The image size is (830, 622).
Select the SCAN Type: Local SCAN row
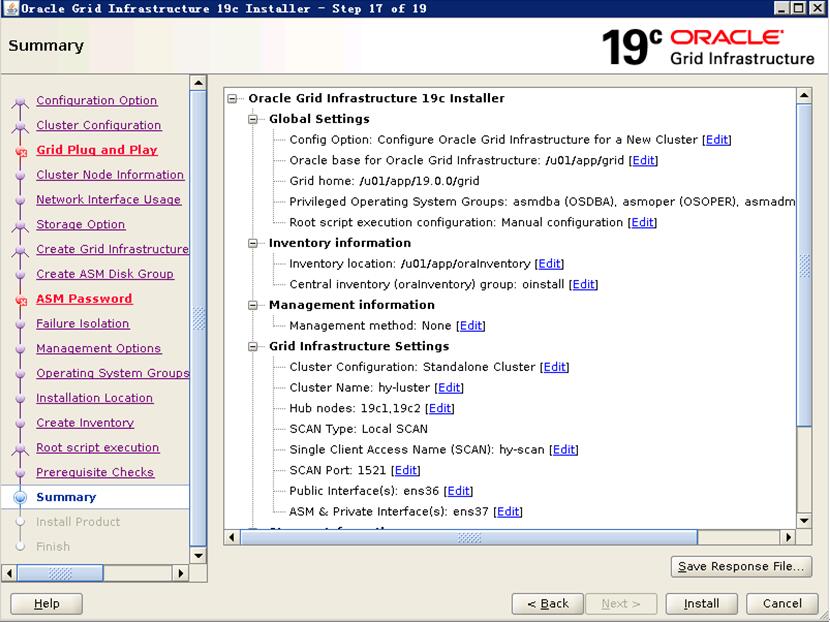(x=358, y=429)
